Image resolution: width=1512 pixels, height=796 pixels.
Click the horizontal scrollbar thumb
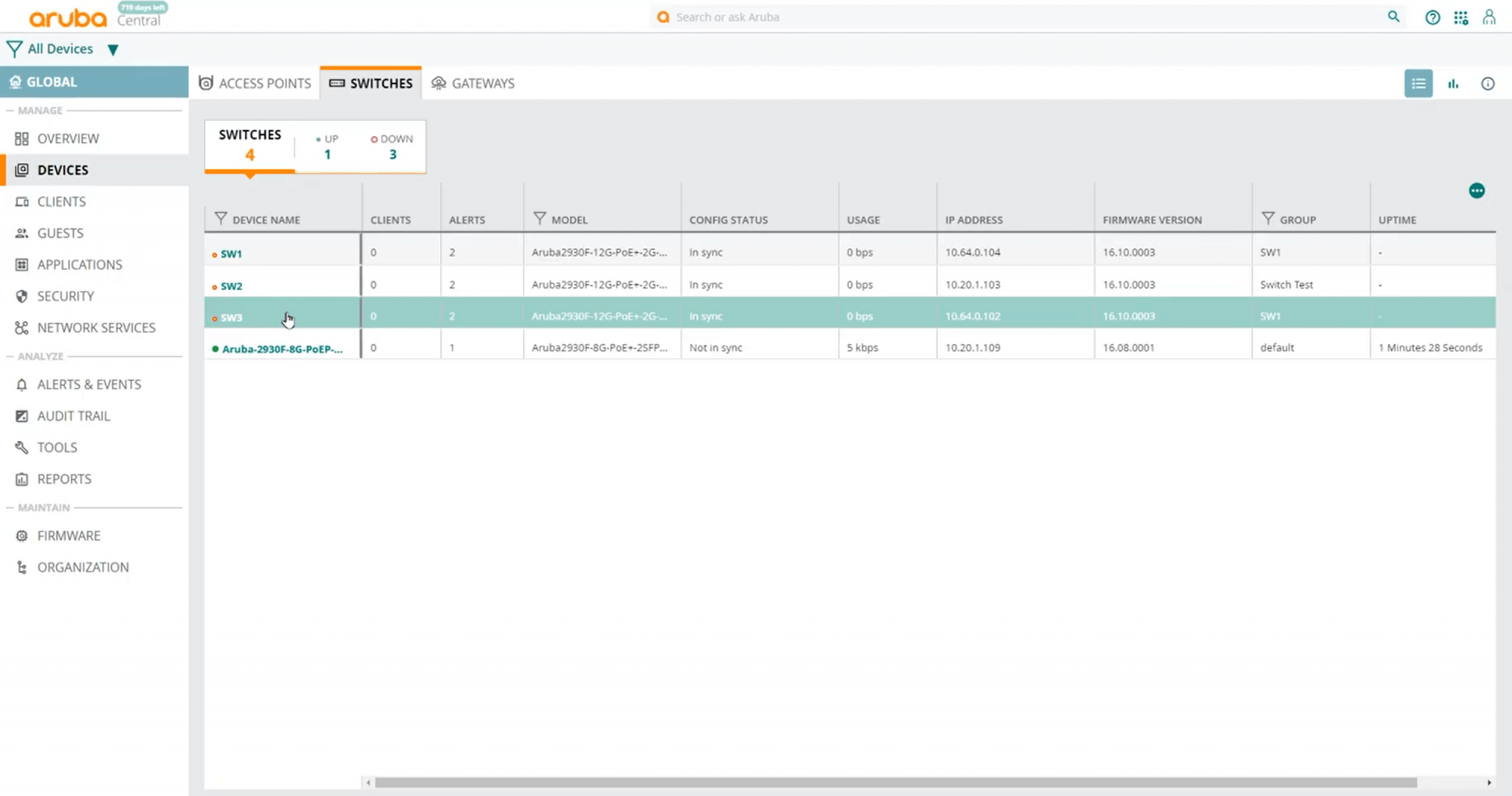pyautogui.click(x=896, y=783)
